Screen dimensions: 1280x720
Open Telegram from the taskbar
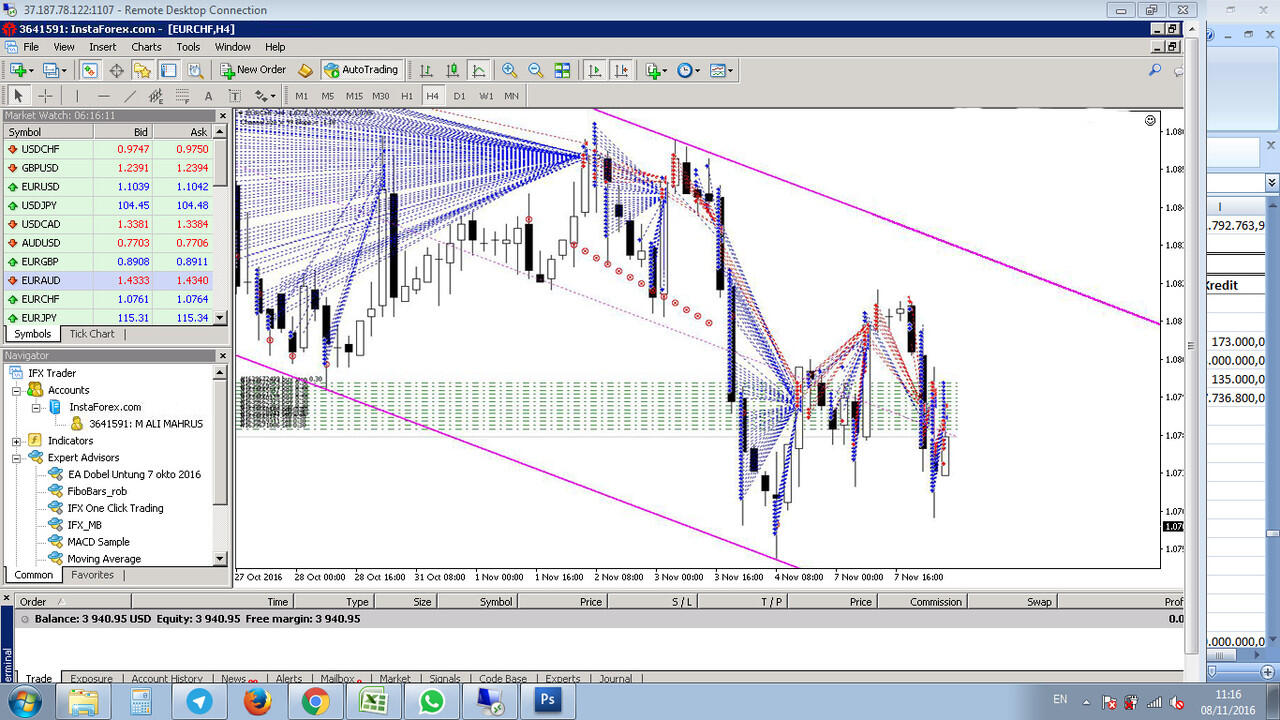point(200,701)
